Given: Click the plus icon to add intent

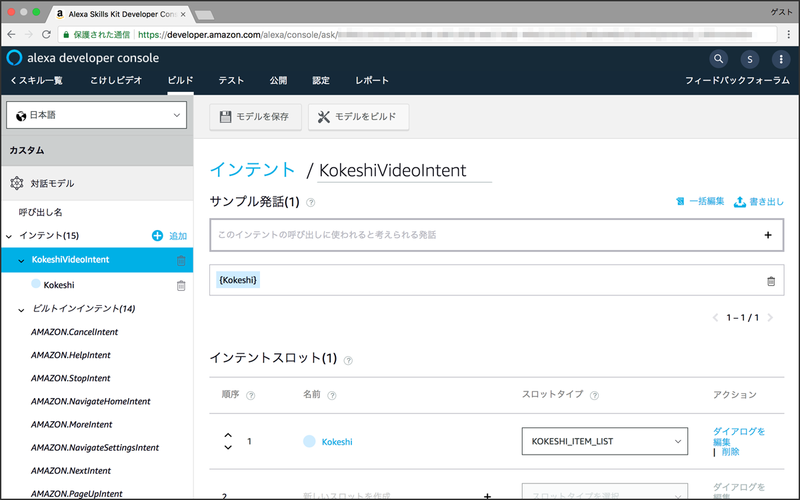Looking at the screenshot, I should tap(157, 235).
